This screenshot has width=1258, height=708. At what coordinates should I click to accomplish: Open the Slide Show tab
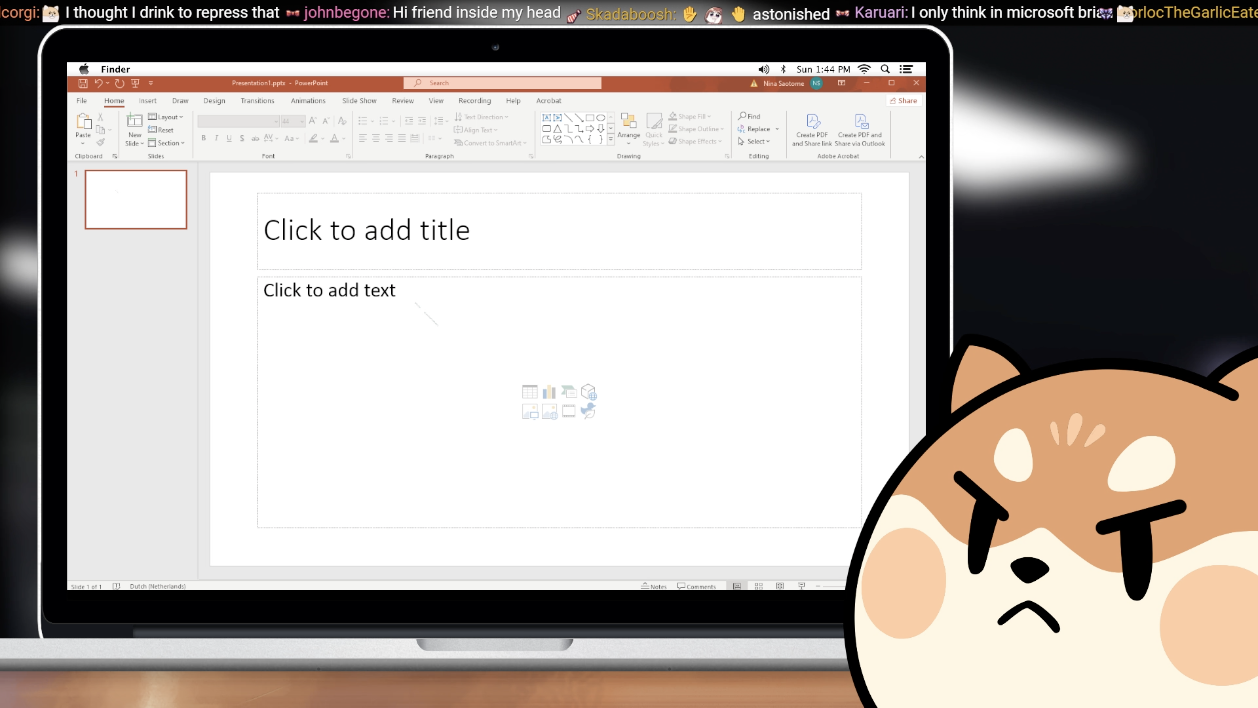tap(359, 101)
